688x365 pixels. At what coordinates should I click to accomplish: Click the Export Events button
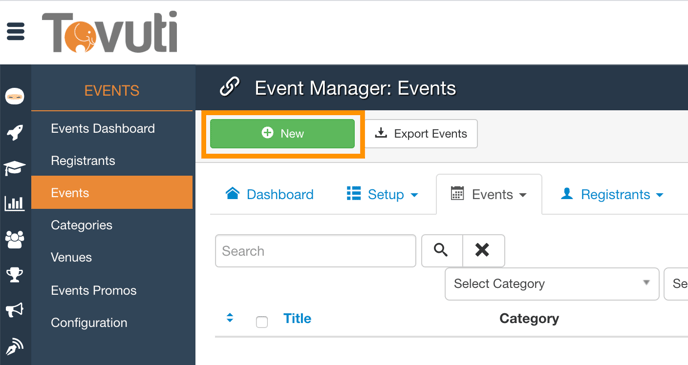(421, 133)
